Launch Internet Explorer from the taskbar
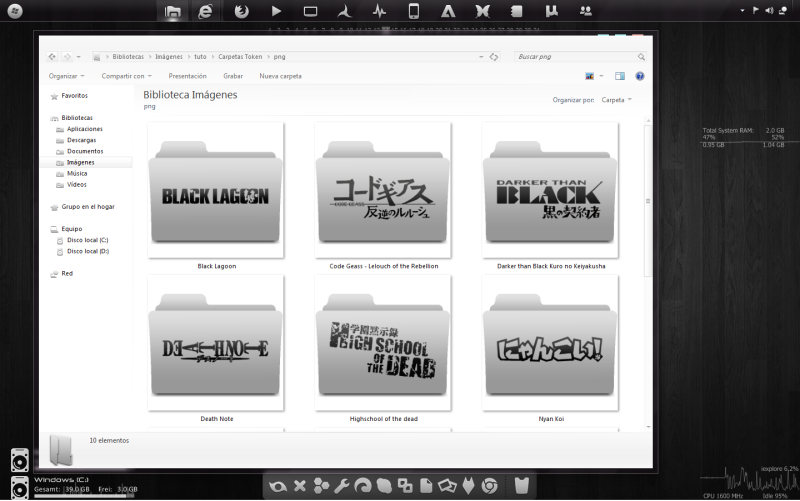 [x=205, y=11]
